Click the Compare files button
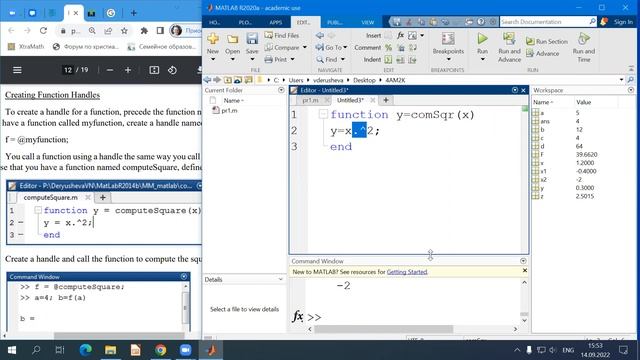The width and height of the screenshot is (640, 360). 282,47
